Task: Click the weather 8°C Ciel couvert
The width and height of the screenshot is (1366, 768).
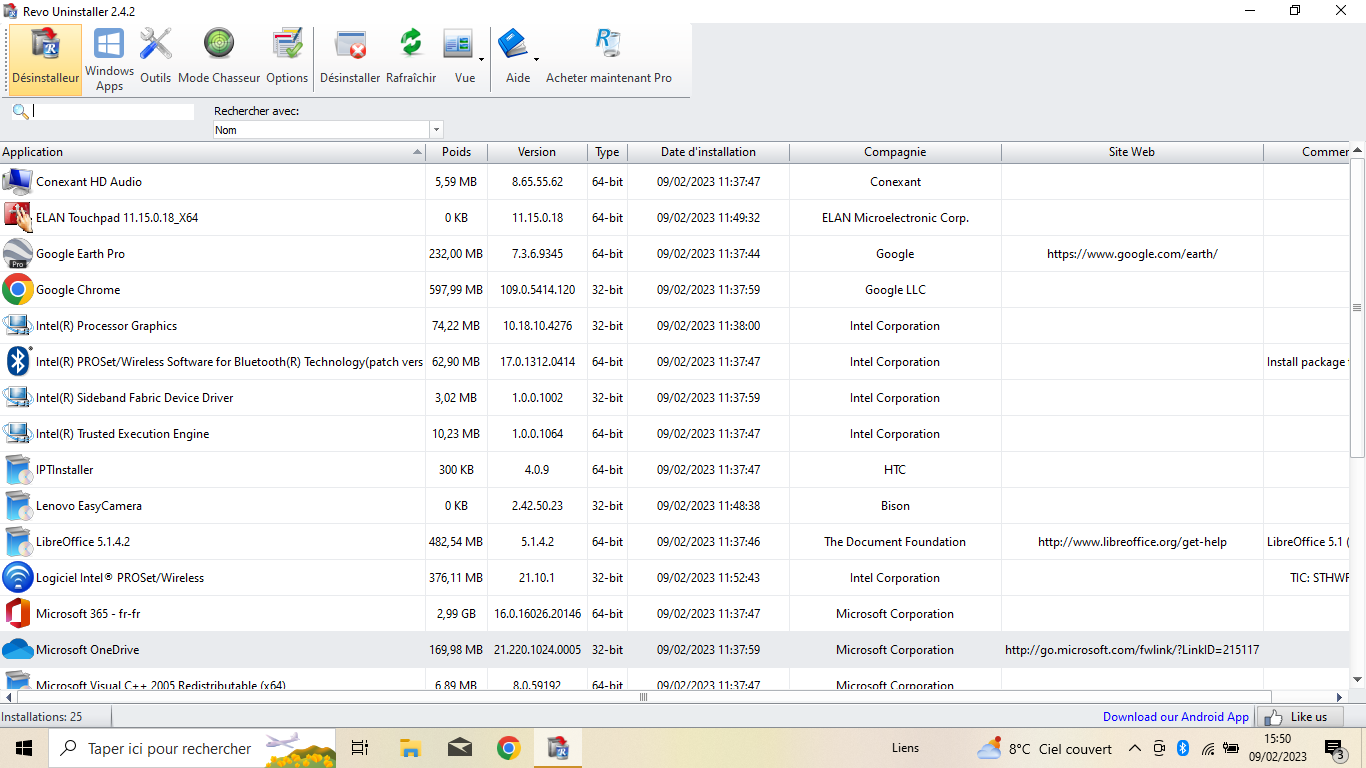Action: point(1045,748)
